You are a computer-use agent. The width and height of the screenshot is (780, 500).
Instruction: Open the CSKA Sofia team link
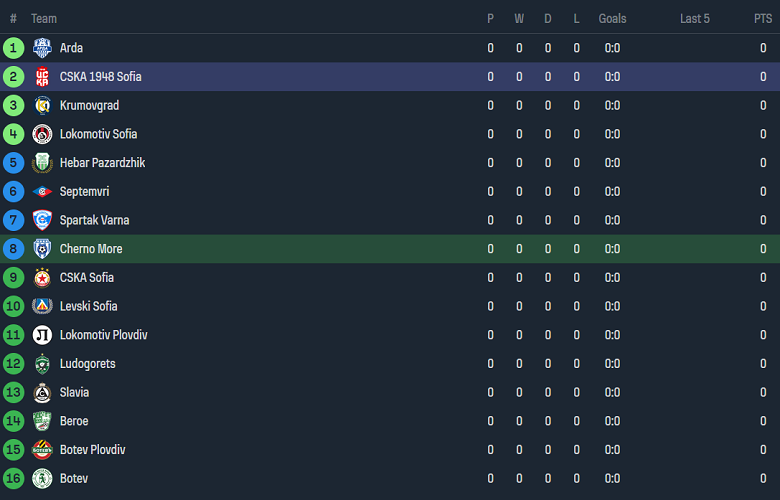87,278
